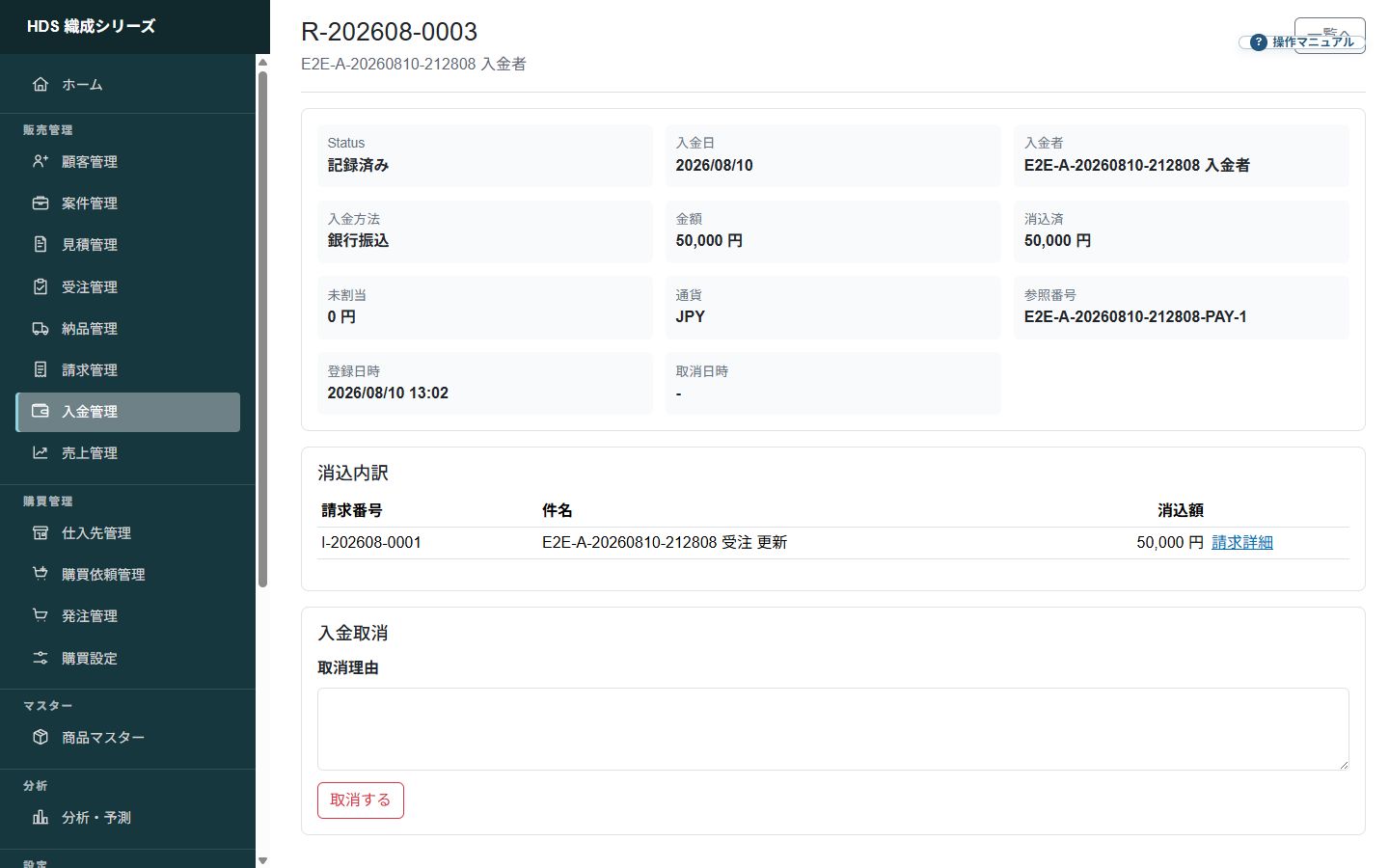Open 購買設定 via its sliders icon
This screenshot has height=868, width=1389.
[x=41, y=659]
